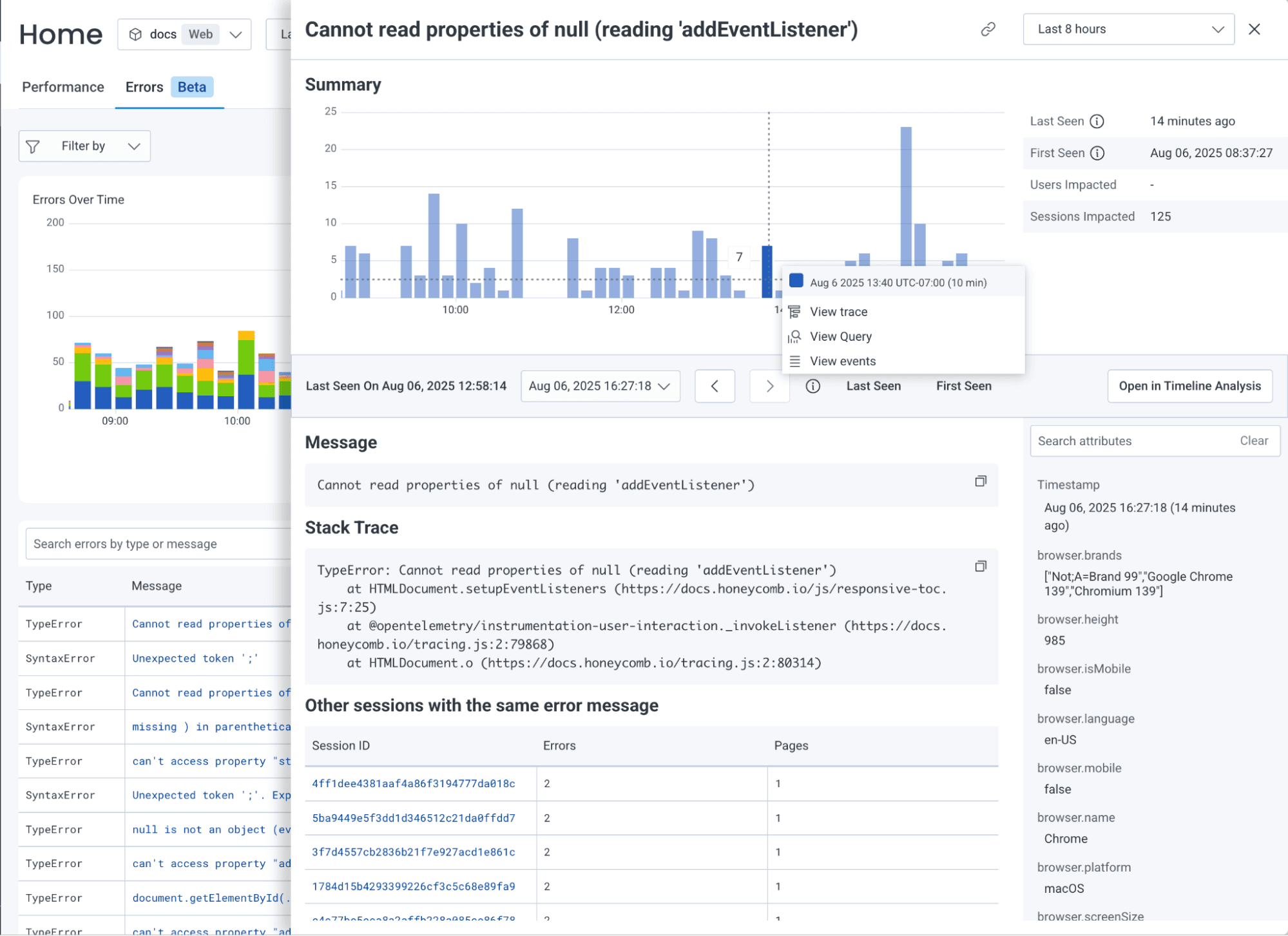This screenshot has width=1288, height=936.
Task: Copy the stack trace
Action: point(980,566)
